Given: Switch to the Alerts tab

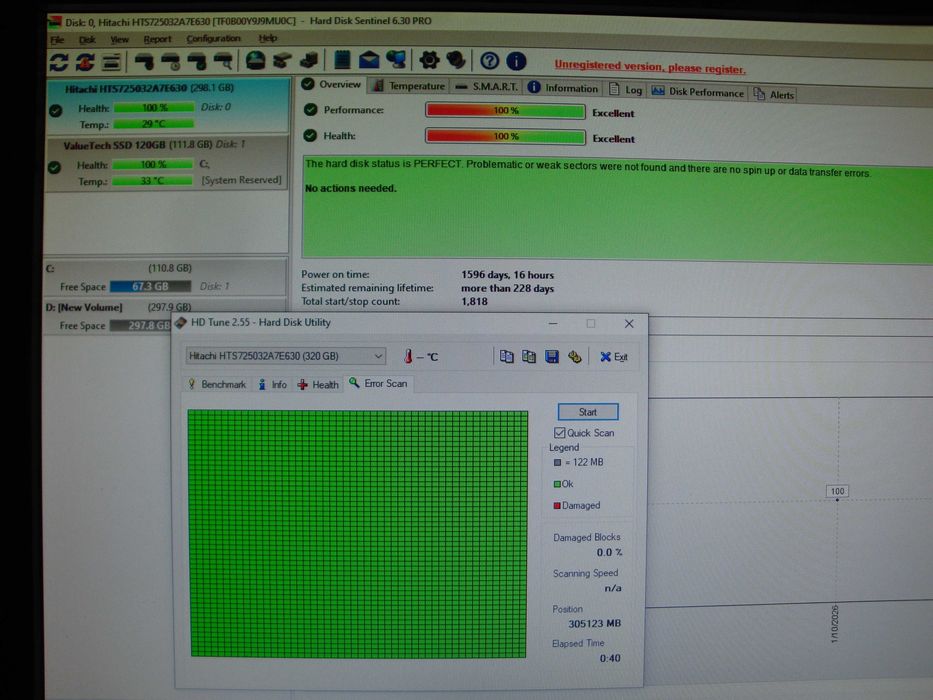Looking at the screenshot, I should pos(774,95).
